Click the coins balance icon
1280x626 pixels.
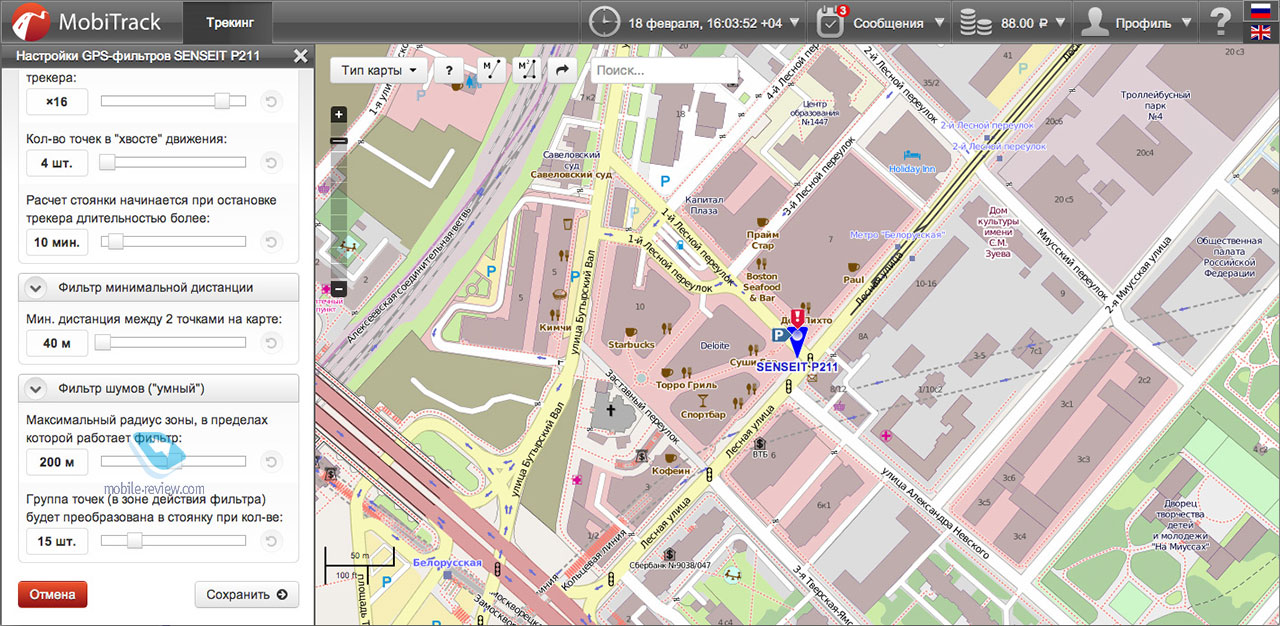point(976,22)
